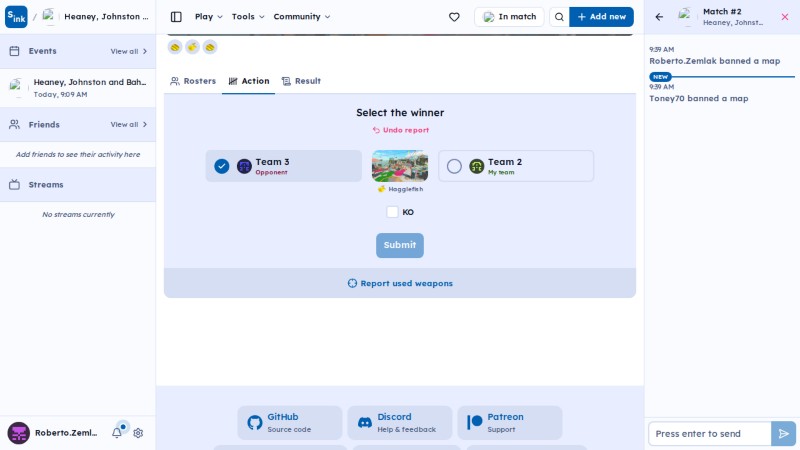
Task: Click Roberto.Zemlak user avatar
Action: point(18,433)
